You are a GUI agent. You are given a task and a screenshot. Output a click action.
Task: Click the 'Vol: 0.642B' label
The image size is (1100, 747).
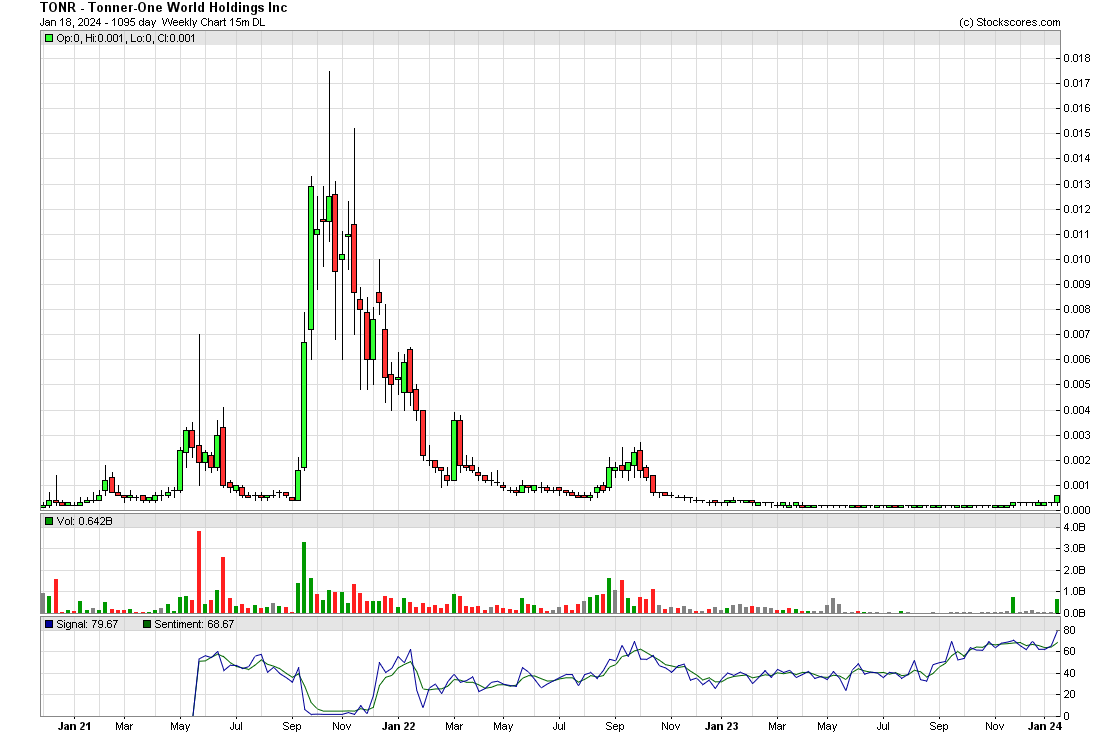[84, 521]
